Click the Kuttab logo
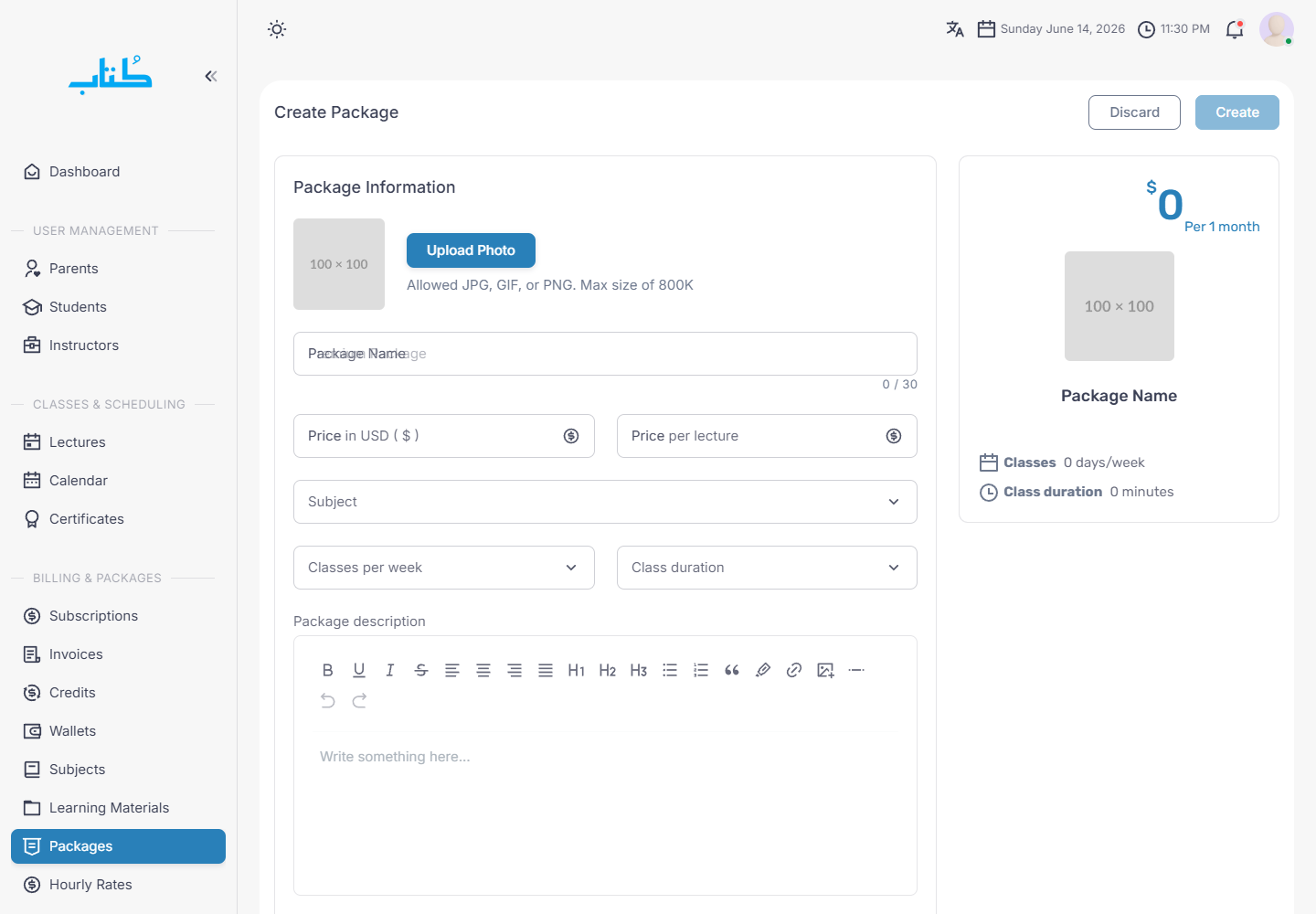Viewport: 1316px width, 914px height. (111, 75)
